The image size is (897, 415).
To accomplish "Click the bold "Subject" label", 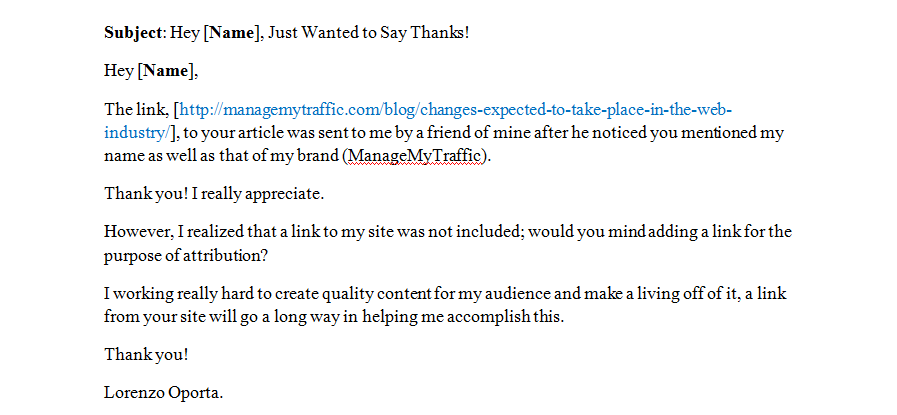I will tap(134, 33).
